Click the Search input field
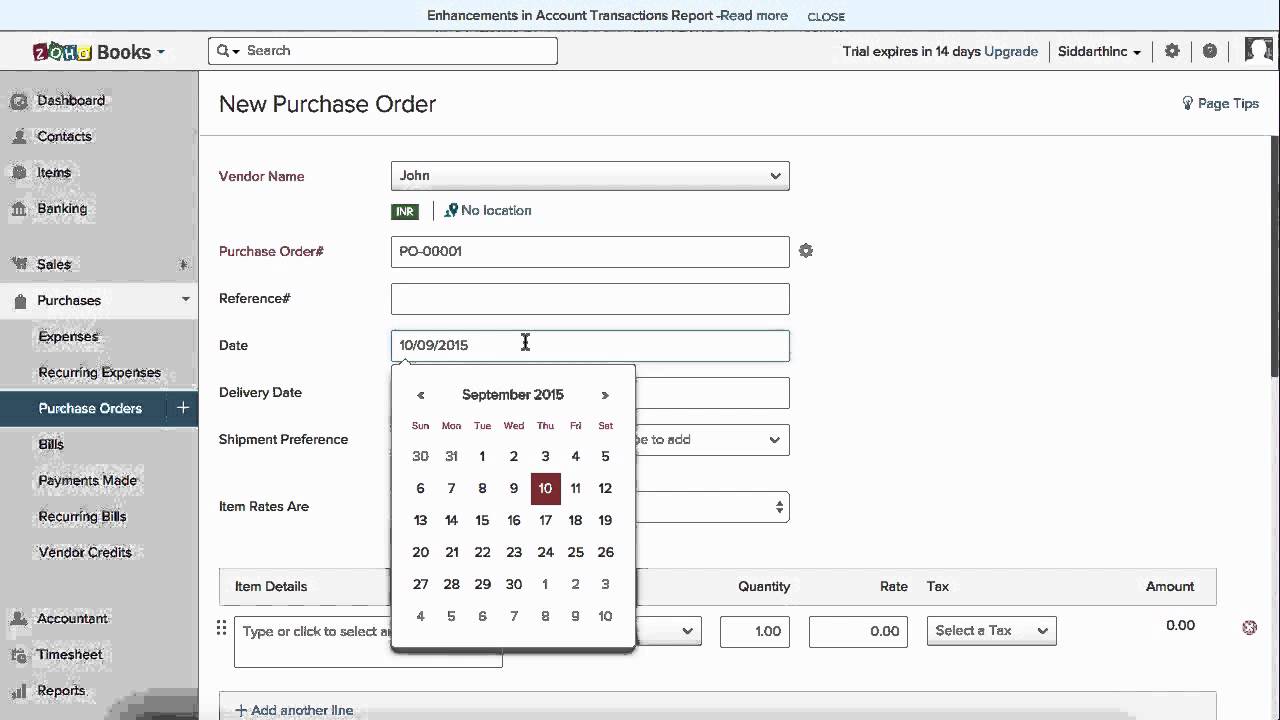1280x720 pixels. 383,51
